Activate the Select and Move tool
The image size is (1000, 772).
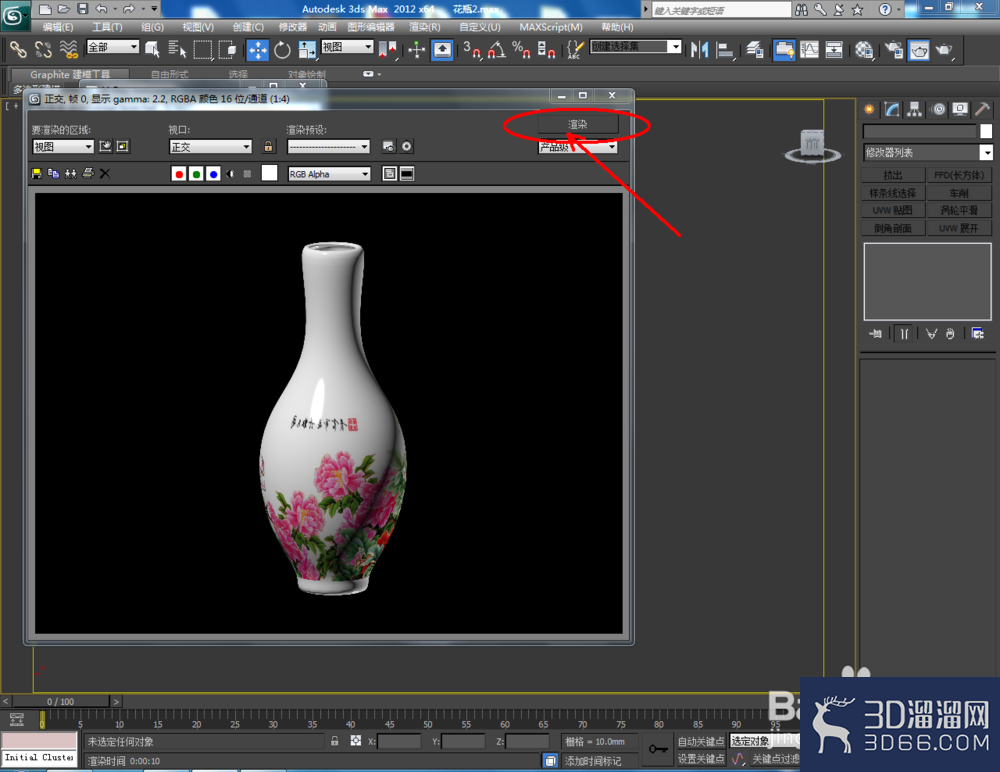point(258,49)
